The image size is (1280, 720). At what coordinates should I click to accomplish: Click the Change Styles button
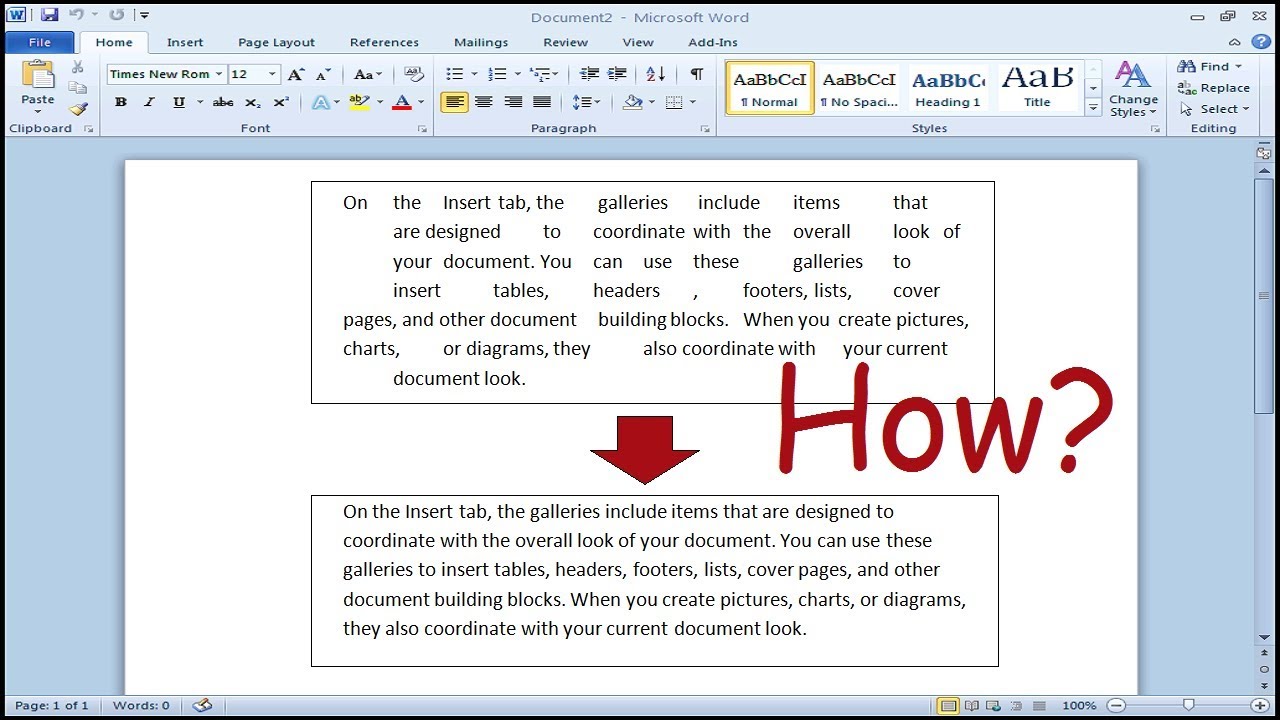(1133, 88)
